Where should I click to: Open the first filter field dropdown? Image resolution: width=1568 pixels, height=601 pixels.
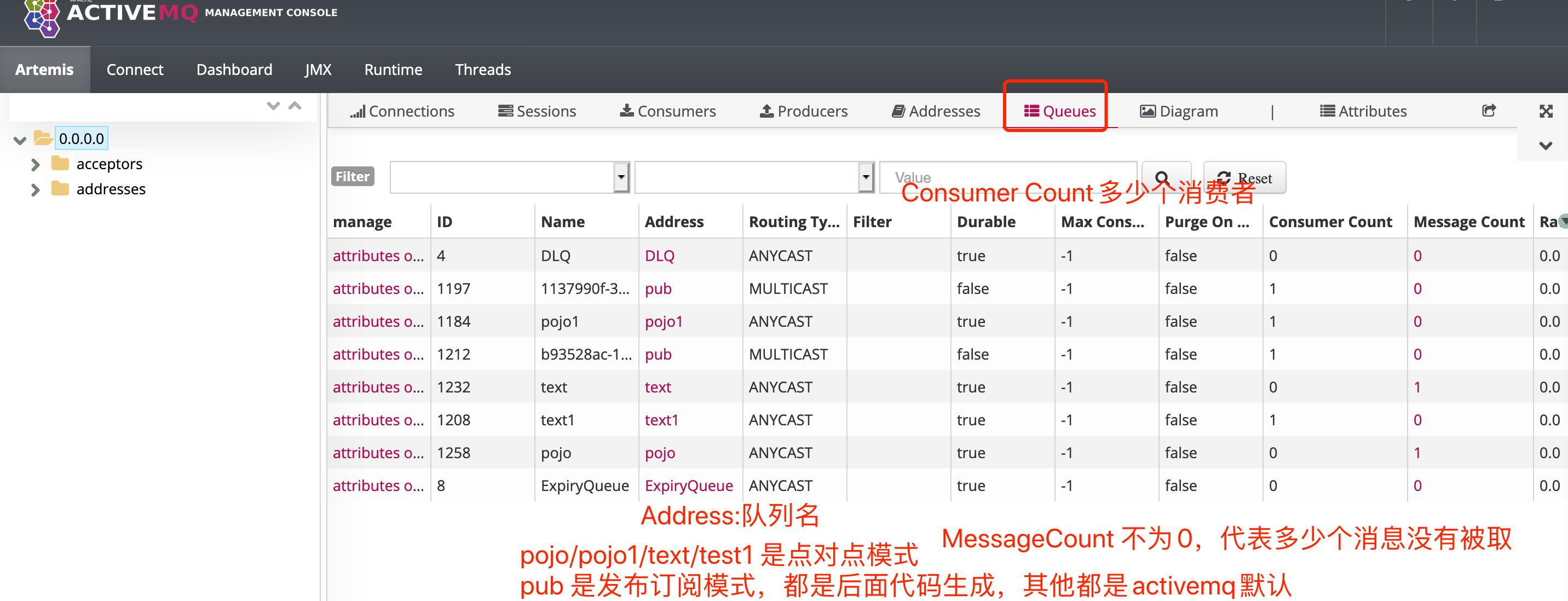(620, 177)
